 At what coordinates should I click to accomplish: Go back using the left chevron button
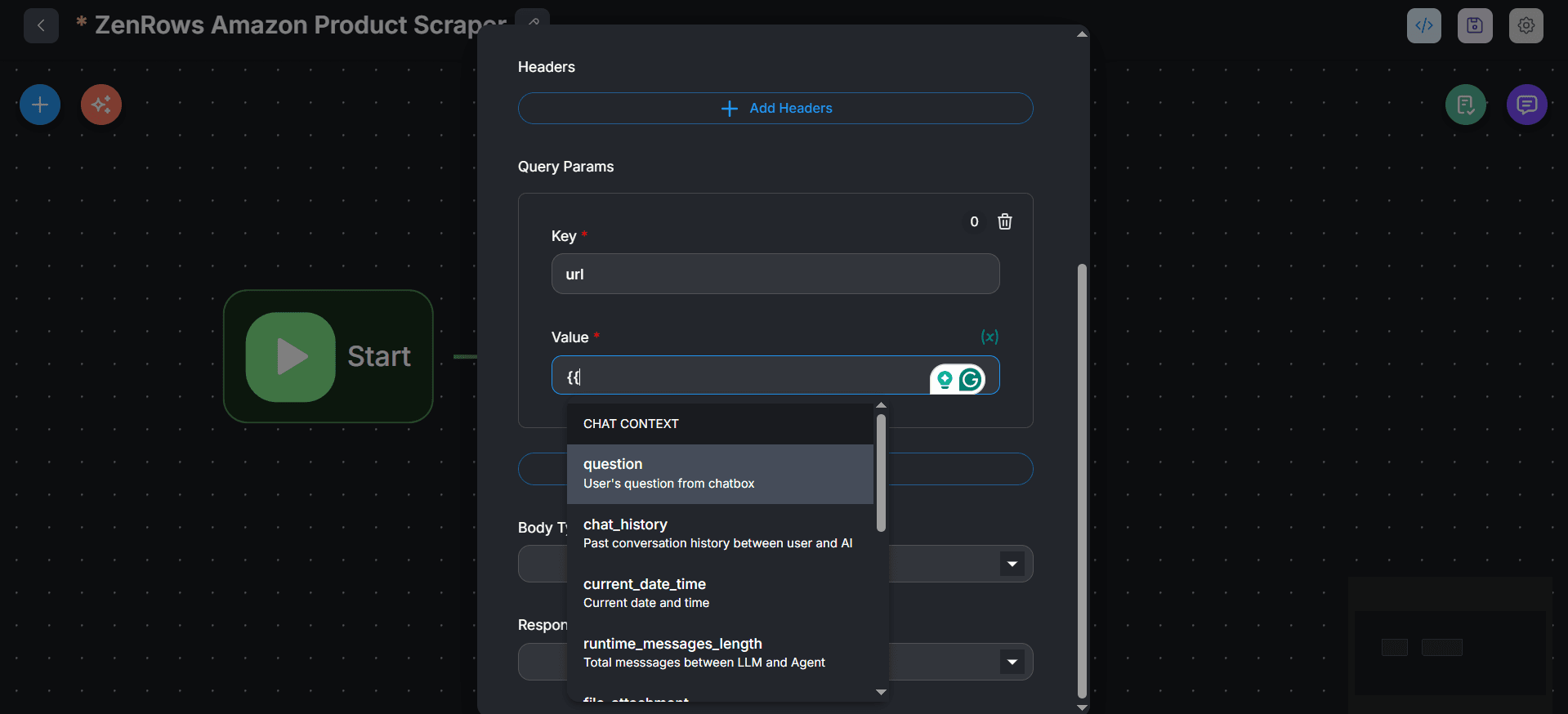click(41, 25)
